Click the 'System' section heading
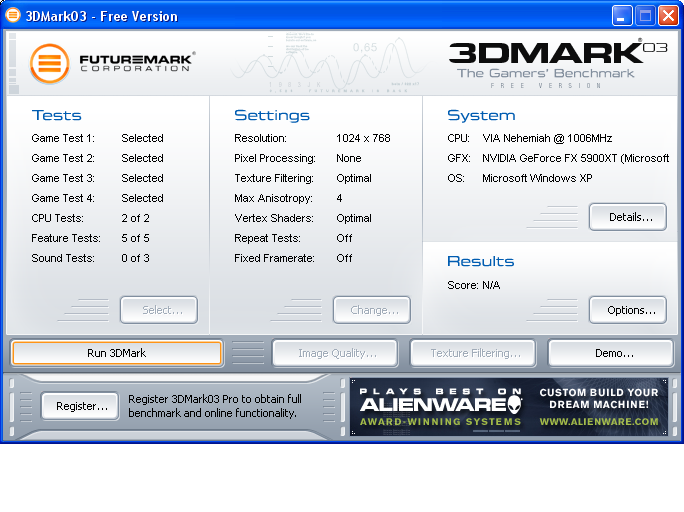 coord(481,115)
